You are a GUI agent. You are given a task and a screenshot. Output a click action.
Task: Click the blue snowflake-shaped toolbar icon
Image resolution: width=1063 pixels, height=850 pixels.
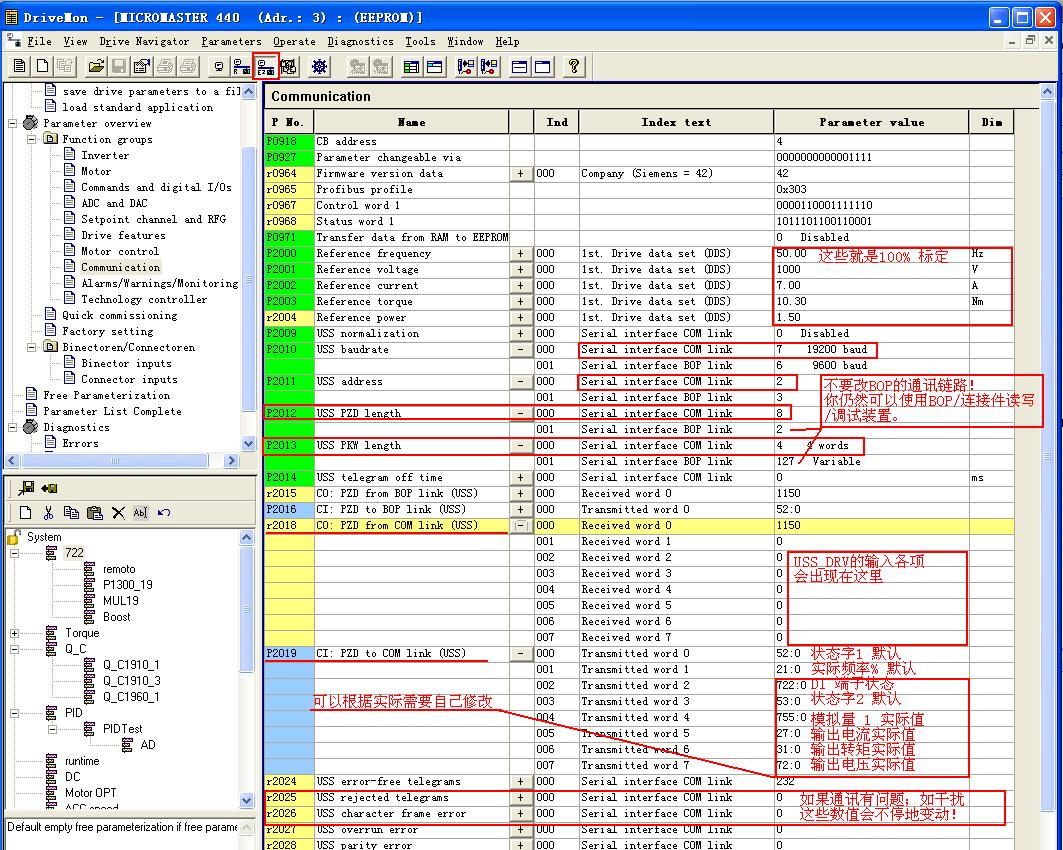tap(320, 67)
